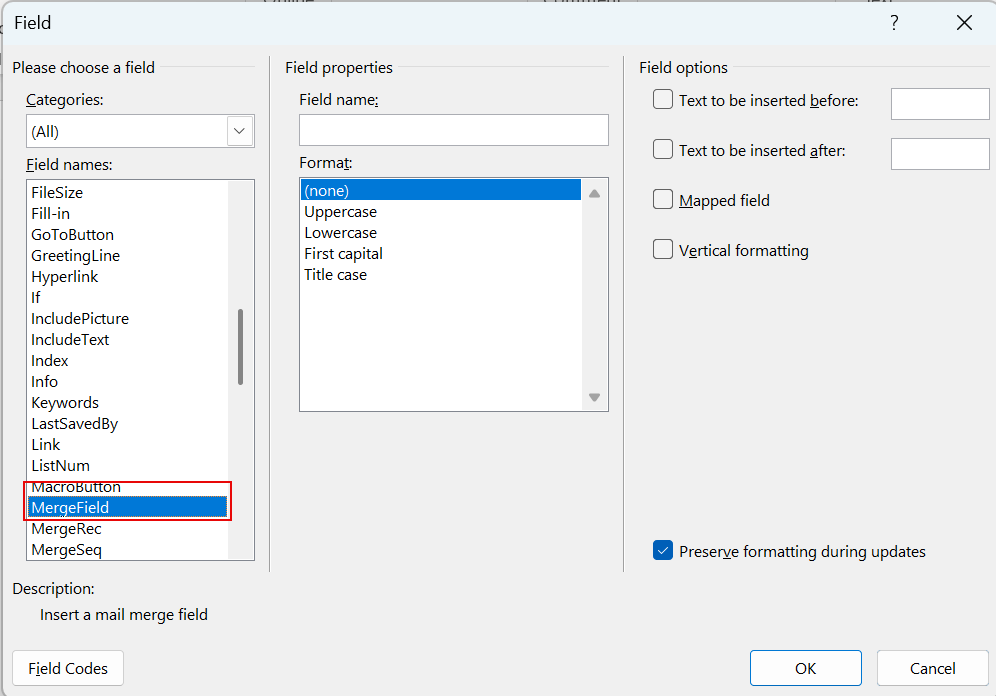Close the Field dialog with X
The height and width of the screenshot is (696, 996).
pyautogui.click(x=964, y=23)
